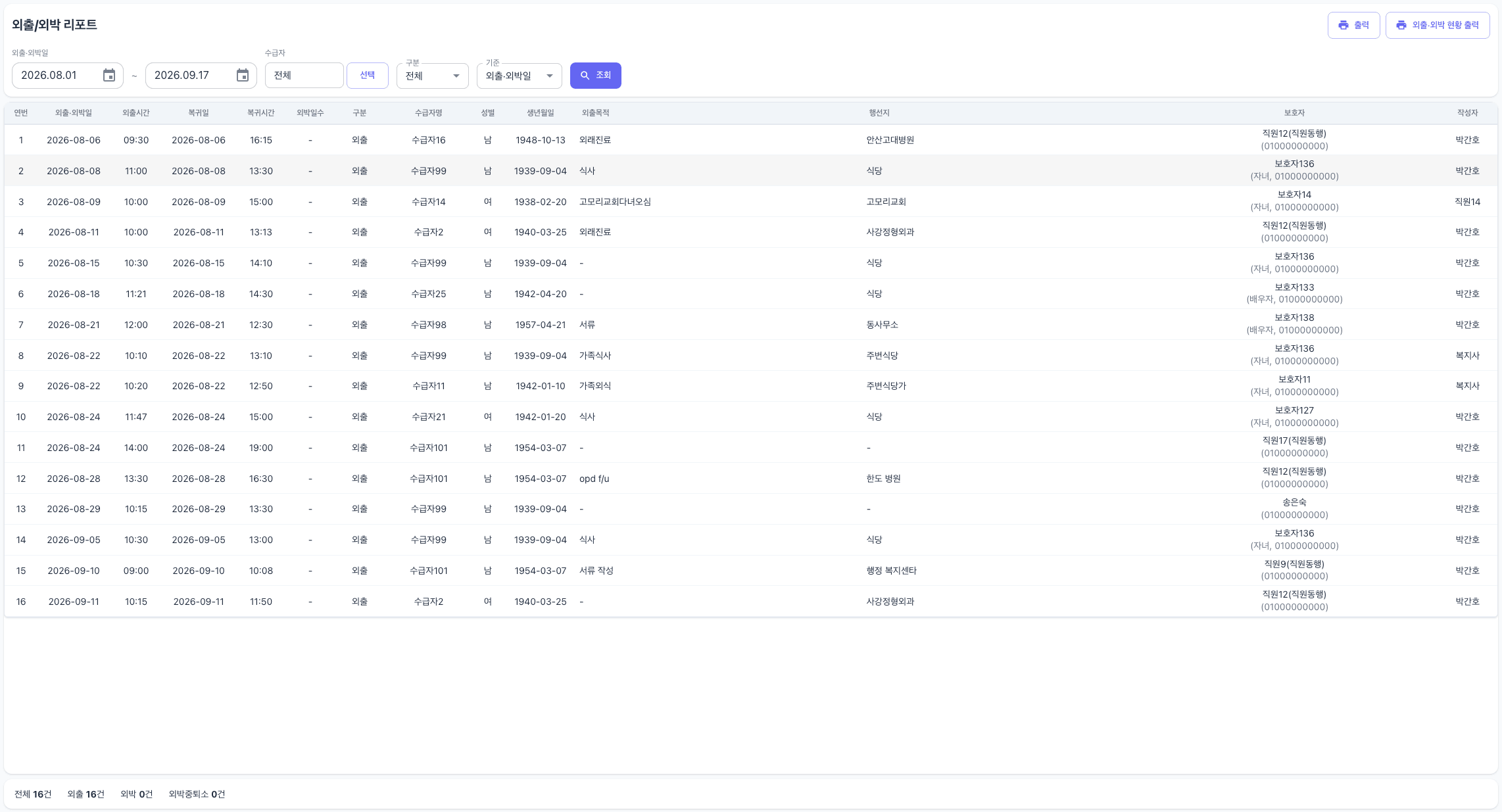Click the end date field 2026.09.17
Image resolution: width=1502 pixels, height=812 pixels.
tap(201, 76)
